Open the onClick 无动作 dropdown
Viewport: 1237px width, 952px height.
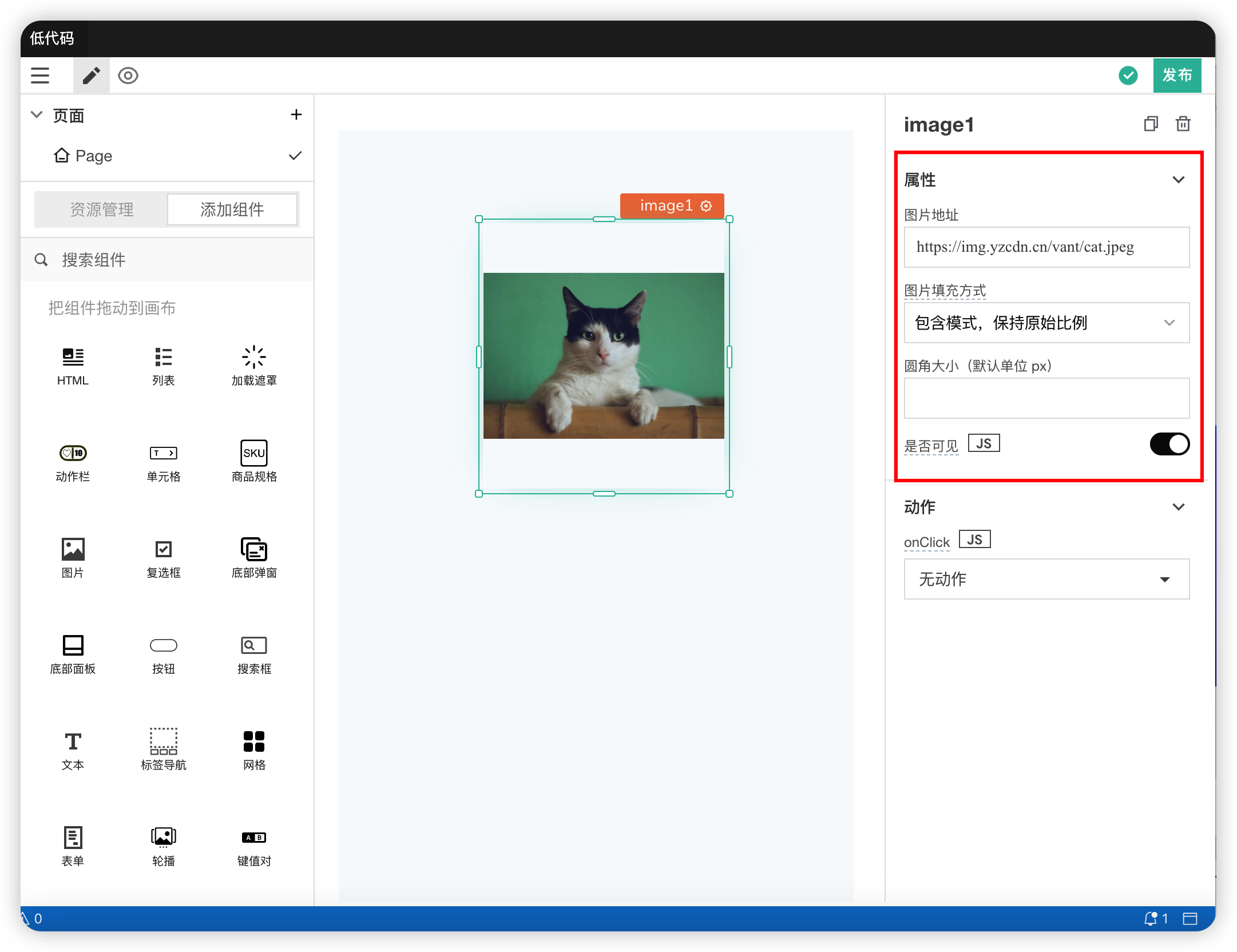tap(1046, 580)
